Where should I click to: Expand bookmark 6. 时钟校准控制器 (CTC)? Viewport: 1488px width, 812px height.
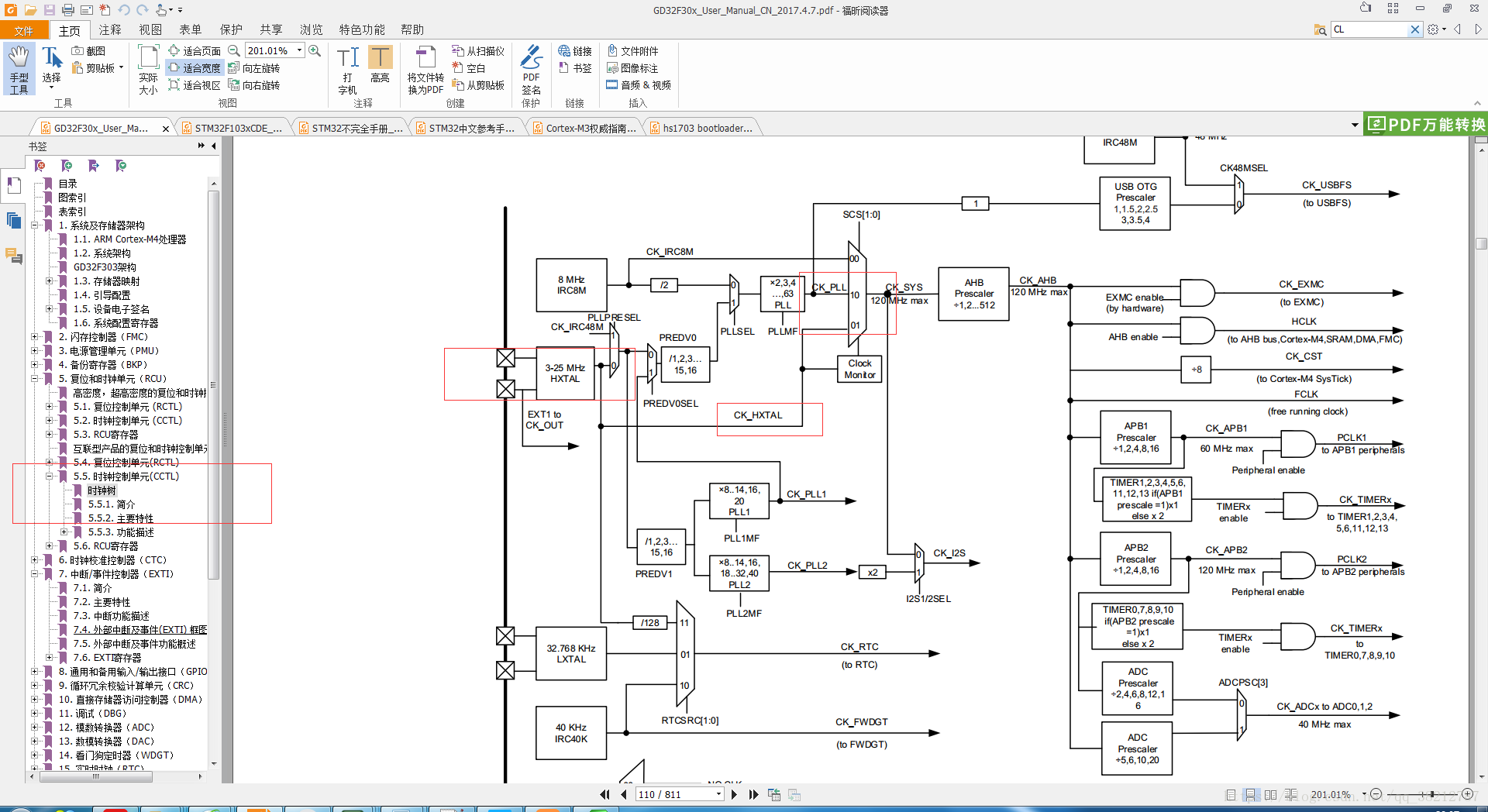(35, 560)
